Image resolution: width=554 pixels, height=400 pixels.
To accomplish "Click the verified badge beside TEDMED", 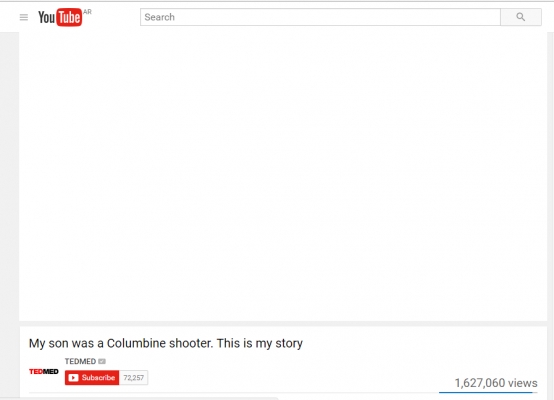I will (102, 361).
